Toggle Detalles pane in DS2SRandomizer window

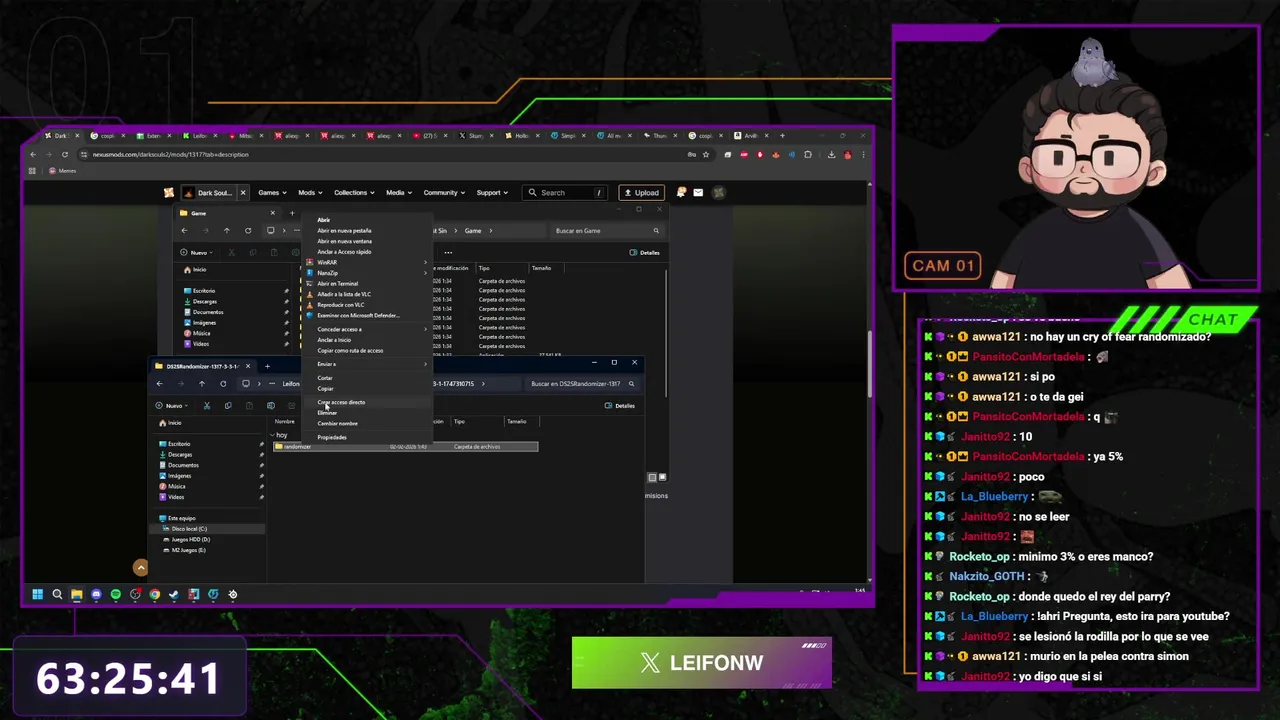pyautogui.click(x=620, y=405)
